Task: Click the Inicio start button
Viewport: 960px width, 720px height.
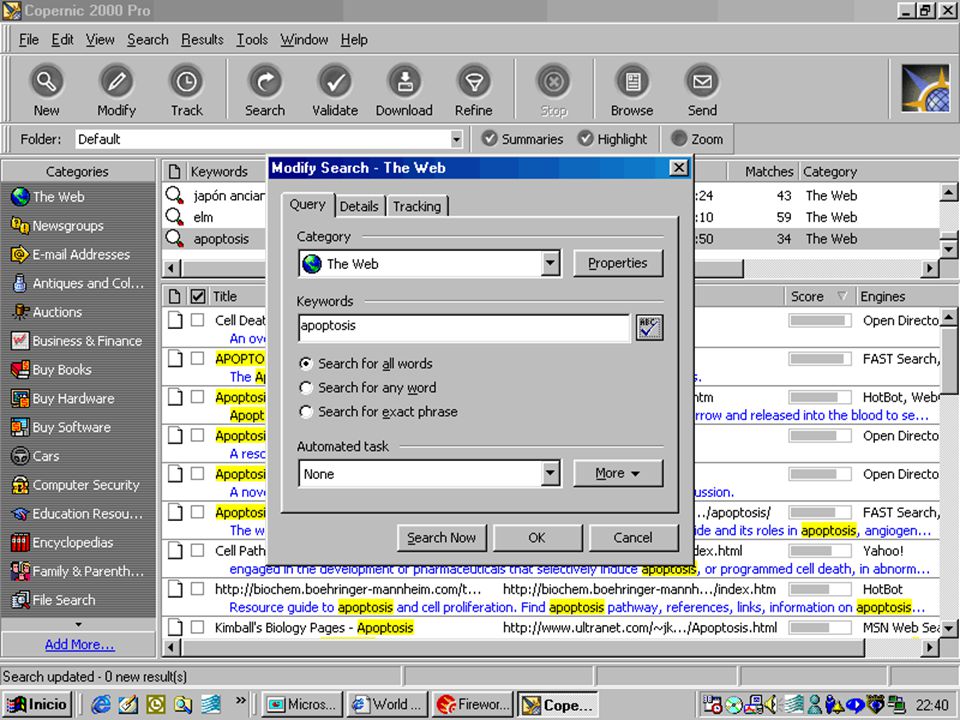Action: (38, 705)
